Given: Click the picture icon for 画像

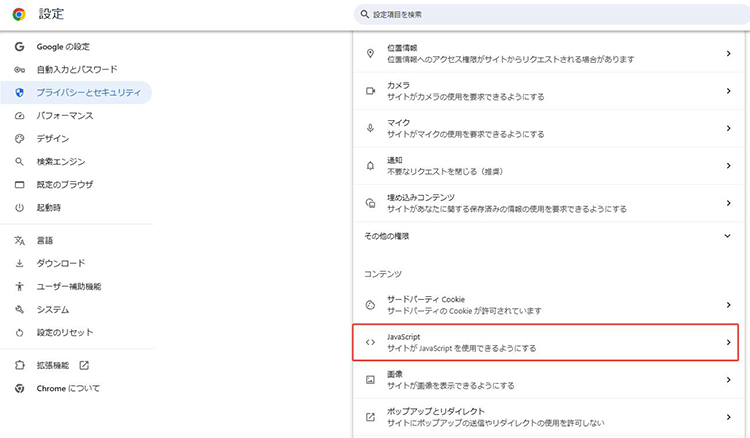Looking at the screenshot, I should tap(370, 380).
